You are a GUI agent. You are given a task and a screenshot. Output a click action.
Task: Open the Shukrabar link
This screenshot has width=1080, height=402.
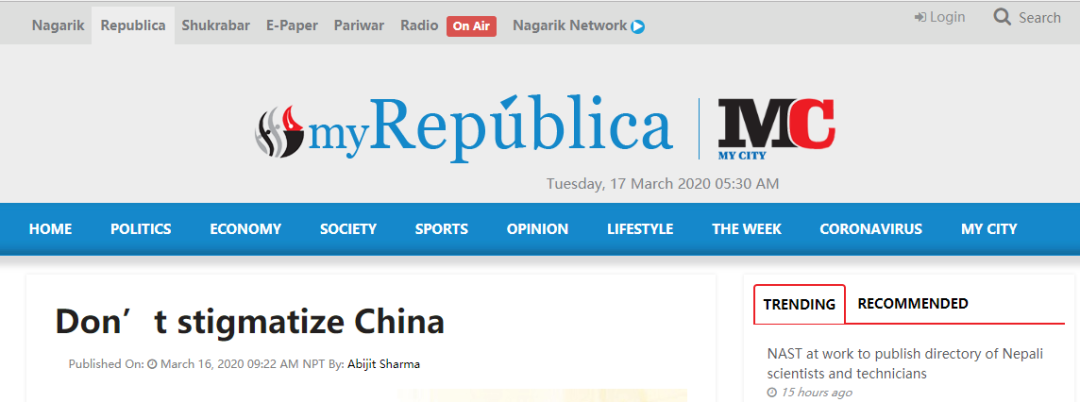[216, 25]
